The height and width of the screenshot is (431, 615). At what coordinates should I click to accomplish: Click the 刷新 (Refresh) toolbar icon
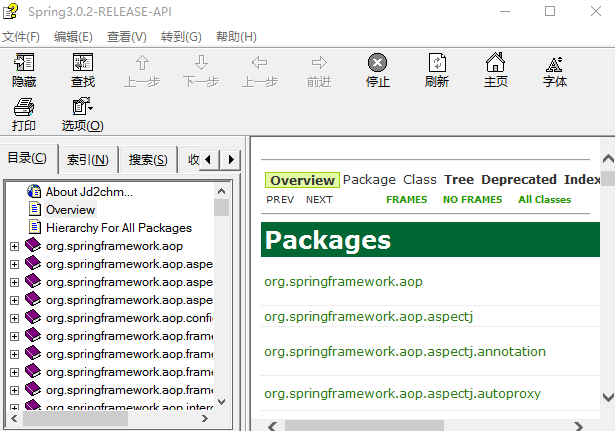click(436, 70)
